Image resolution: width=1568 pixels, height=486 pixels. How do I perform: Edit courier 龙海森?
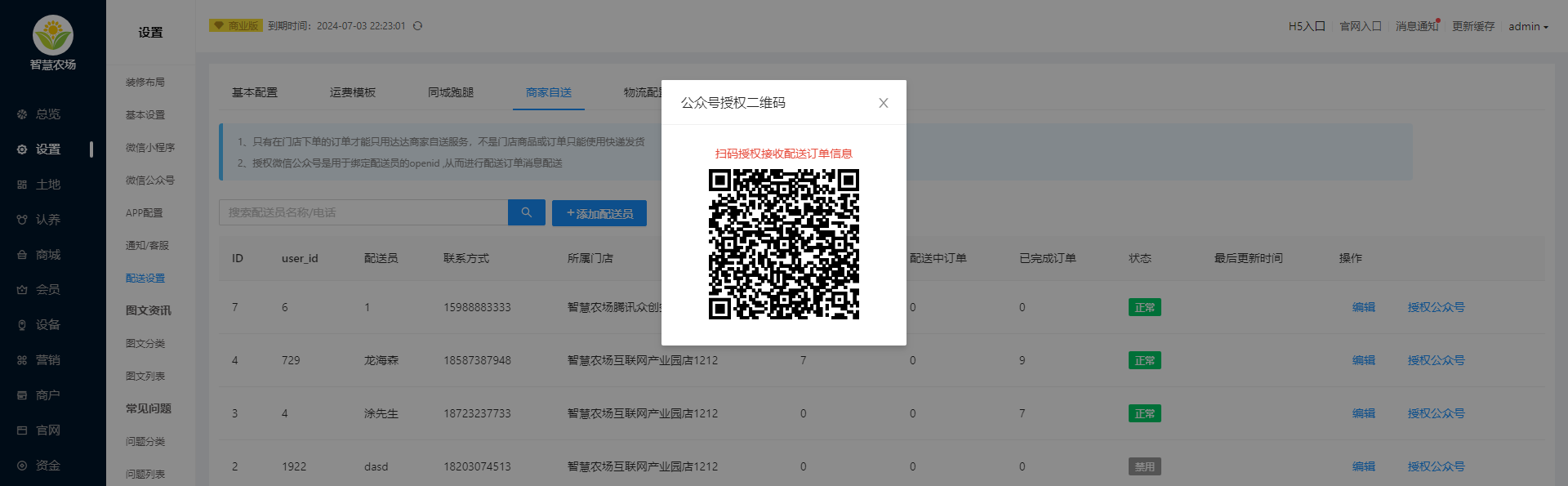point(1364,360)
